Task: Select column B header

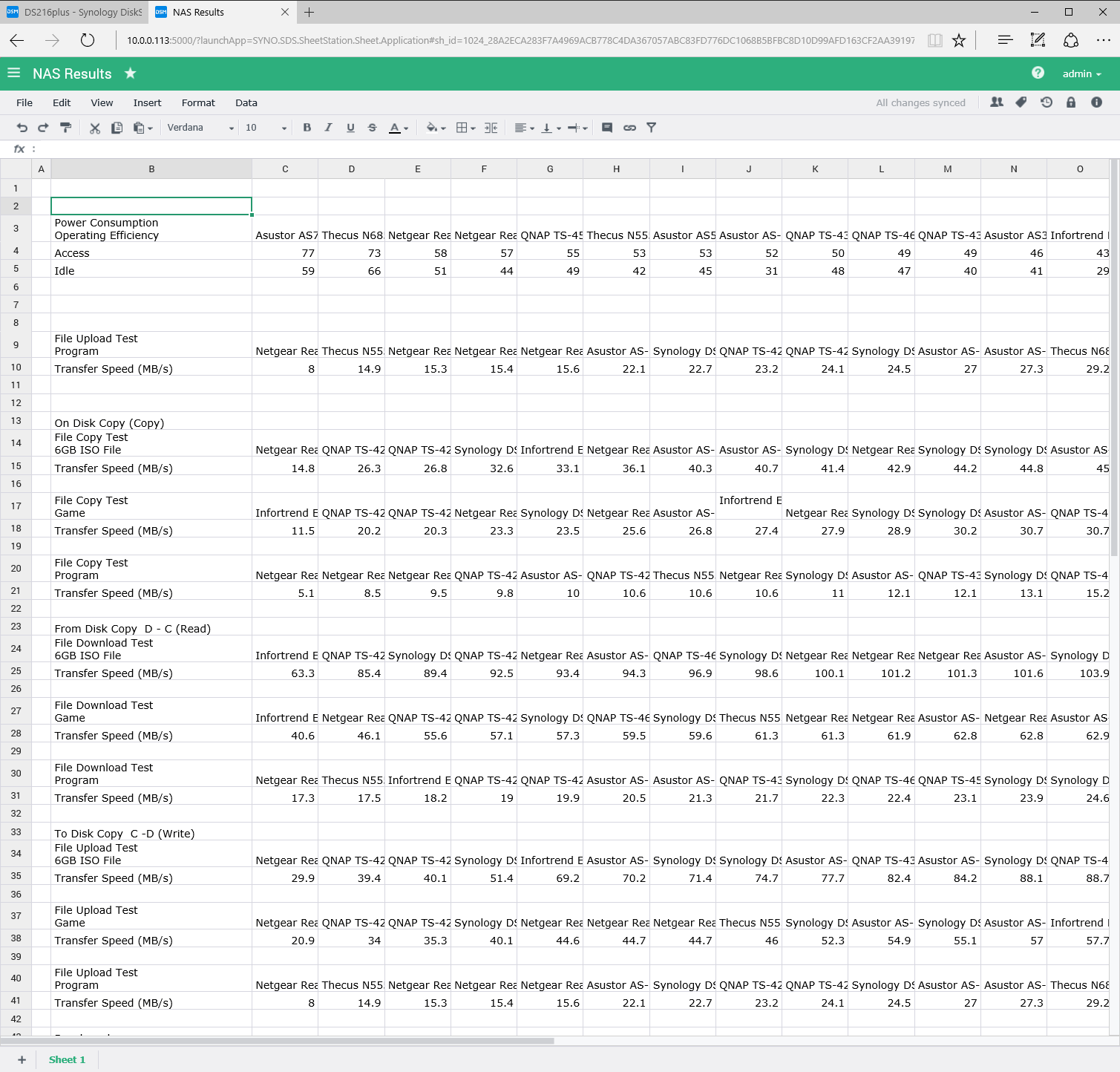Action: pos(151,169)
